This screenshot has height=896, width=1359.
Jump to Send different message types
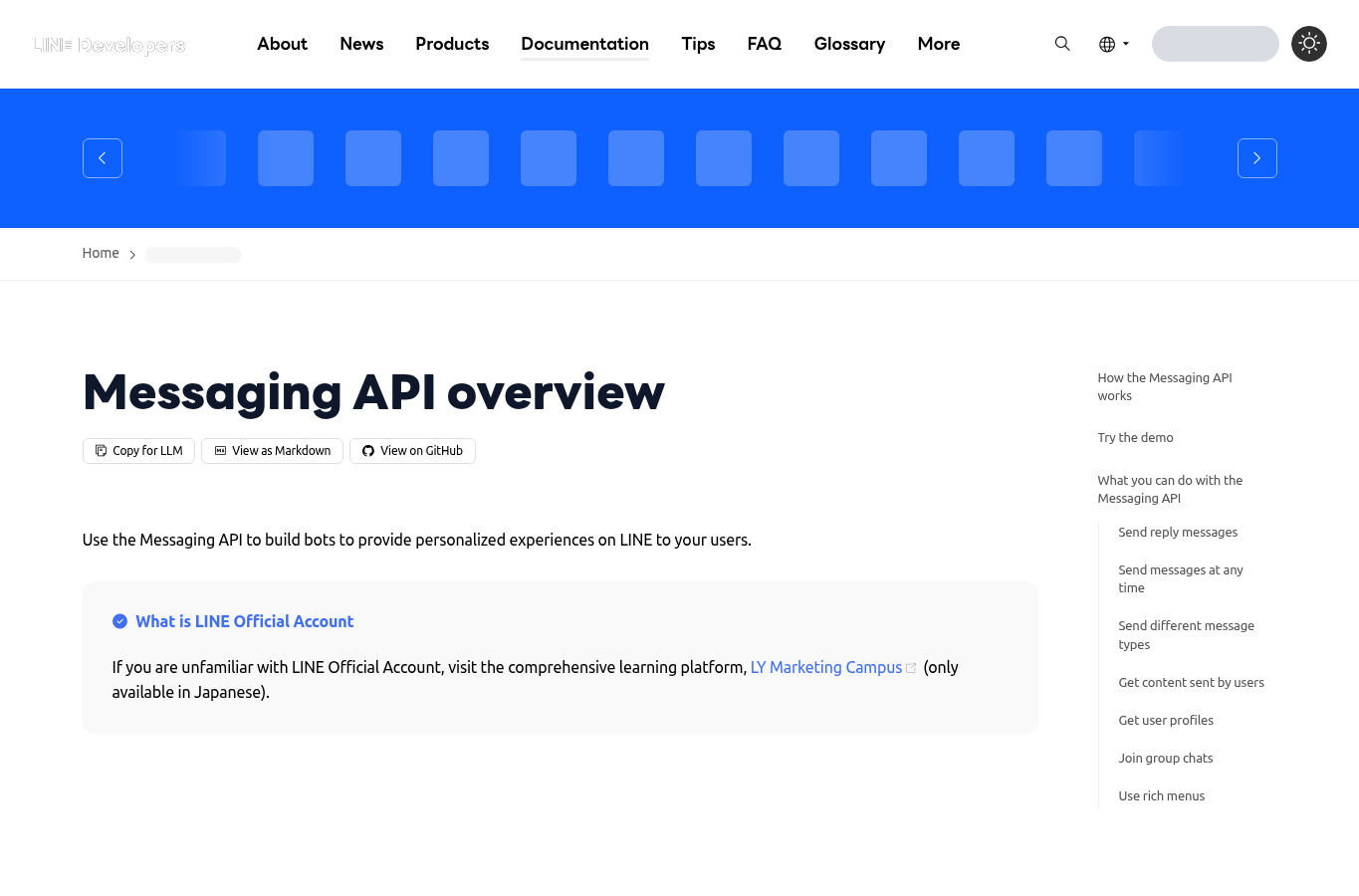(1186, 635)
